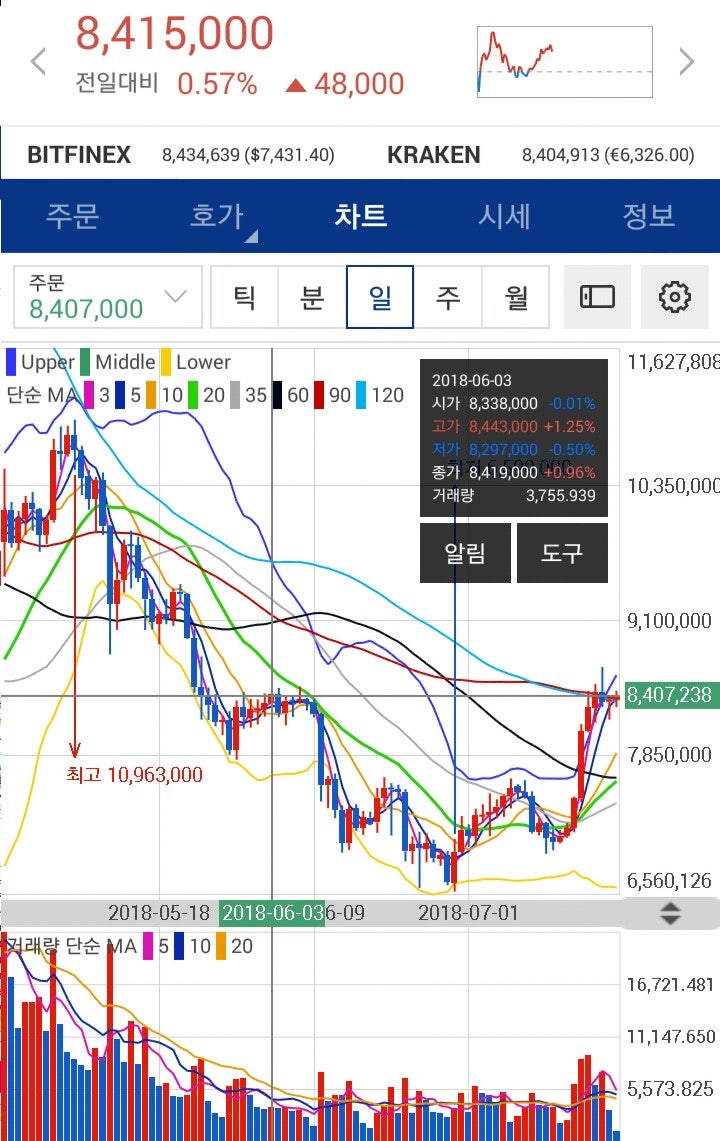Click the 2018-05-18 date label
The height and width of the screenshot is (1141, 720).
(159, 913)
